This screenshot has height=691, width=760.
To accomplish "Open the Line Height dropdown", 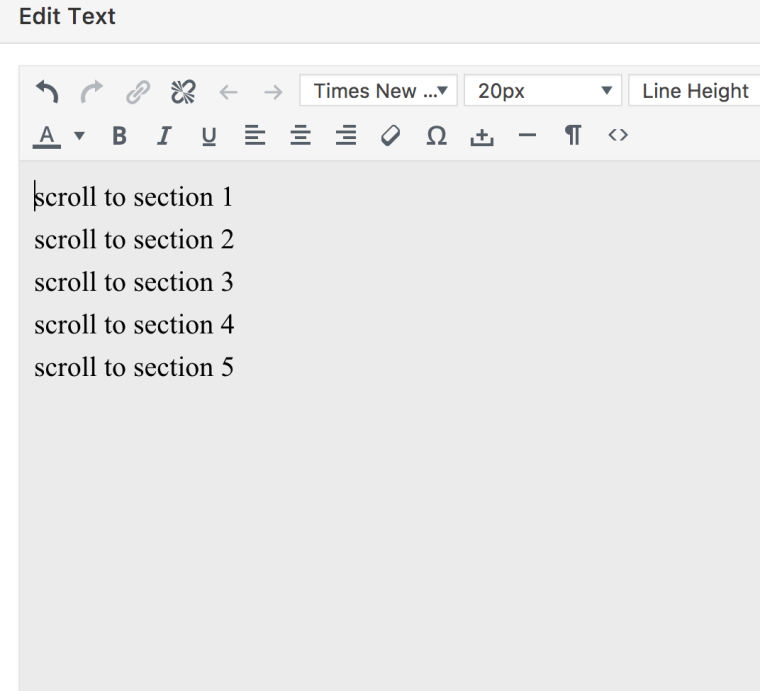I will point(696,92).
